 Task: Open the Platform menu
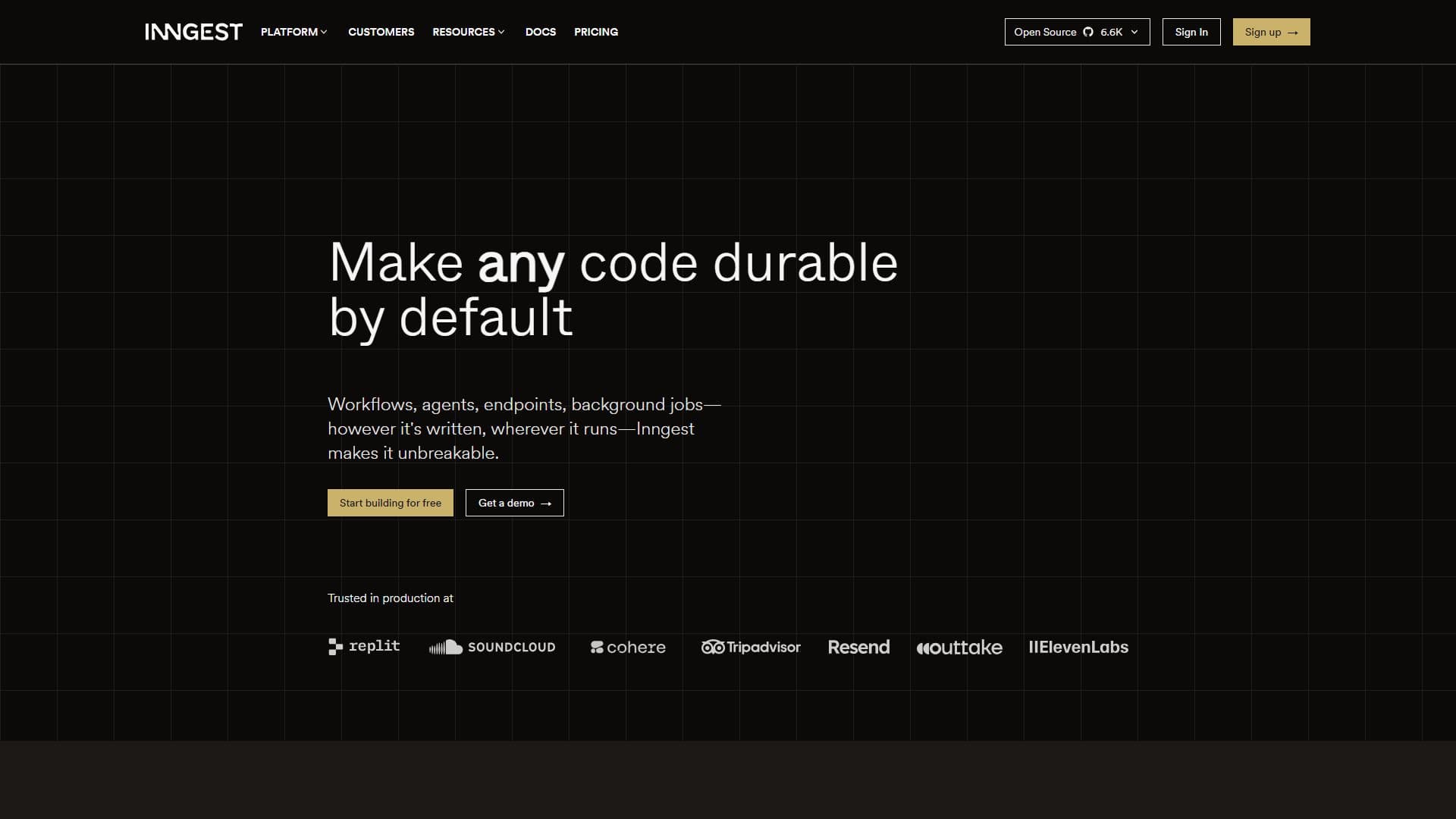(x=294, y=32)
